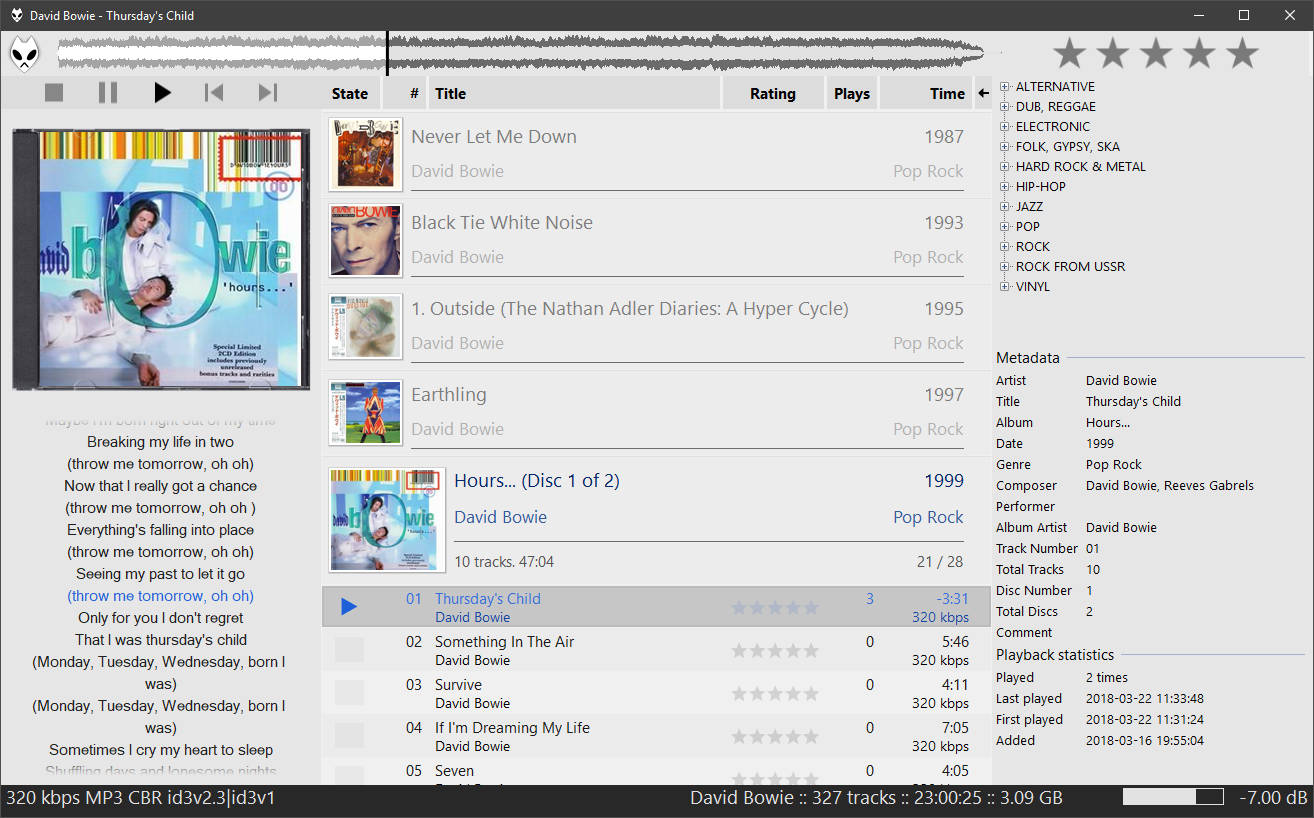Screen dimensions: 1314x818
Task: Click the 320 kbps MP3 CBR status text
Action: [x=141, y=797]
